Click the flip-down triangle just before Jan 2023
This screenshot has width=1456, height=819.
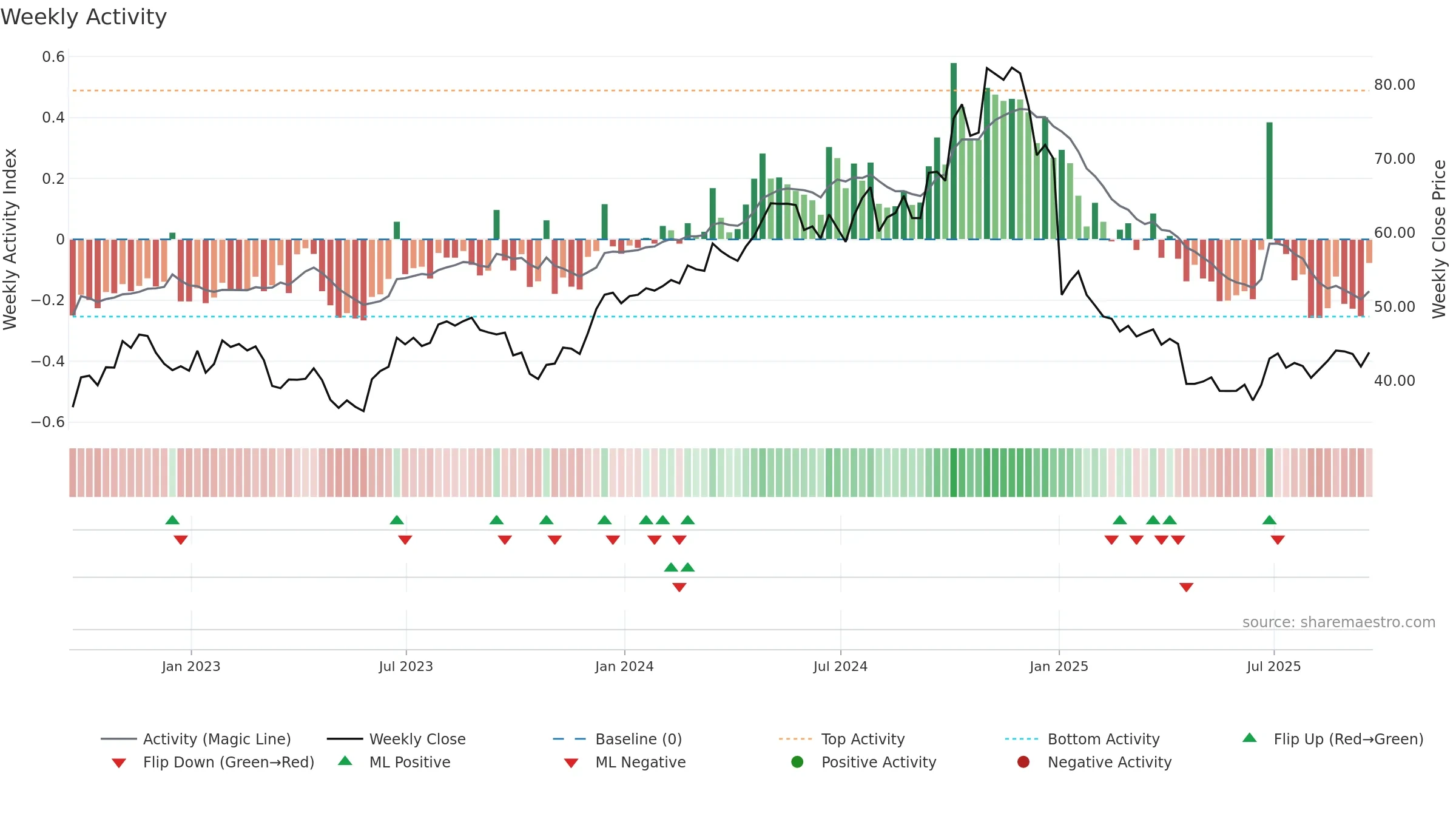pyautogui.click(x=181, y=540)
